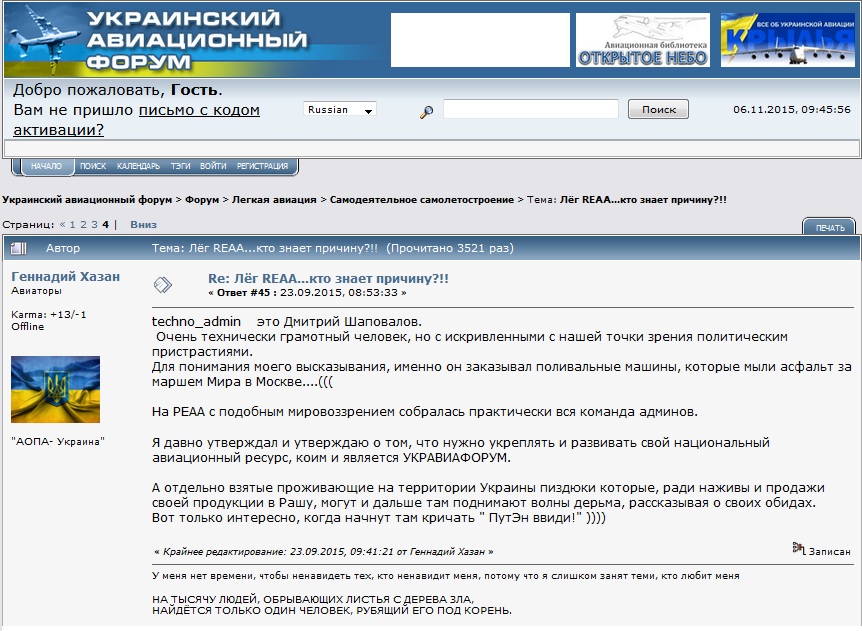Click the post message icon beside reply title

click(162, 285)
